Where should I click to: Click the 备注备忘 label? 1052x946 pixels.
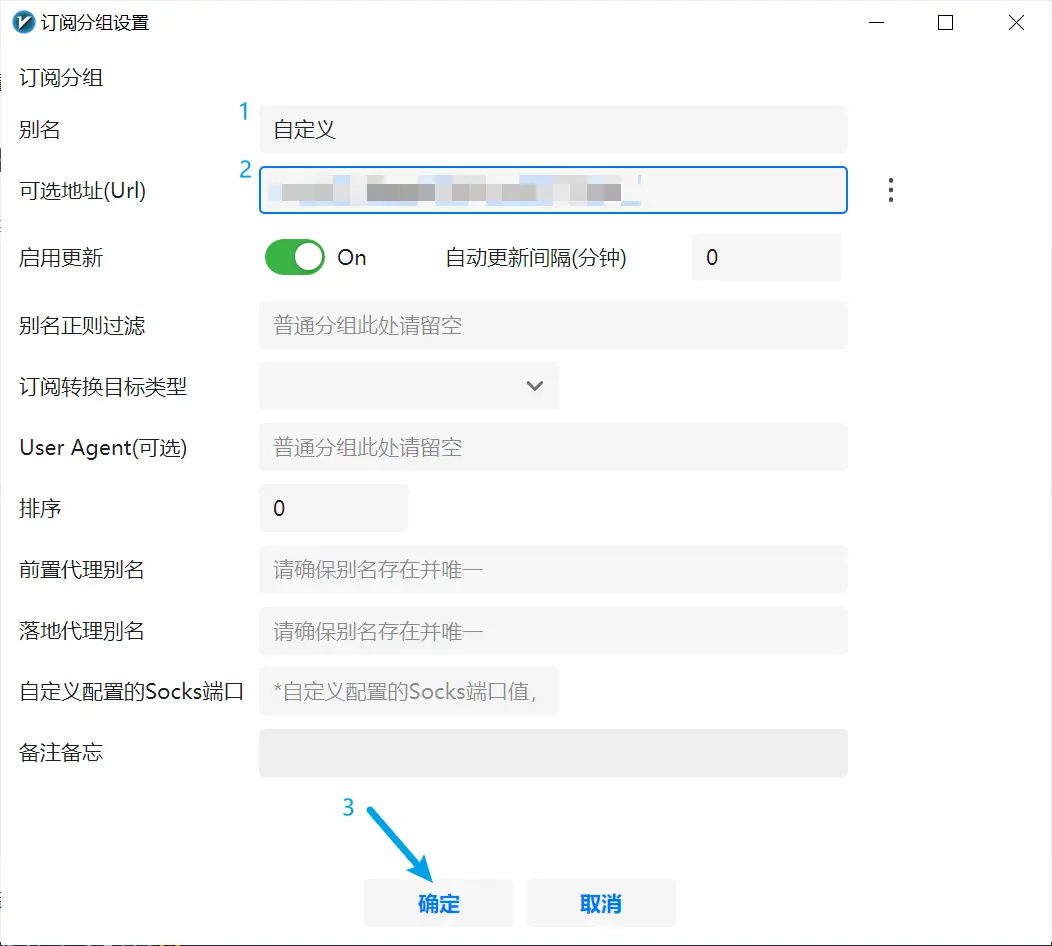(x=61, y=753)
